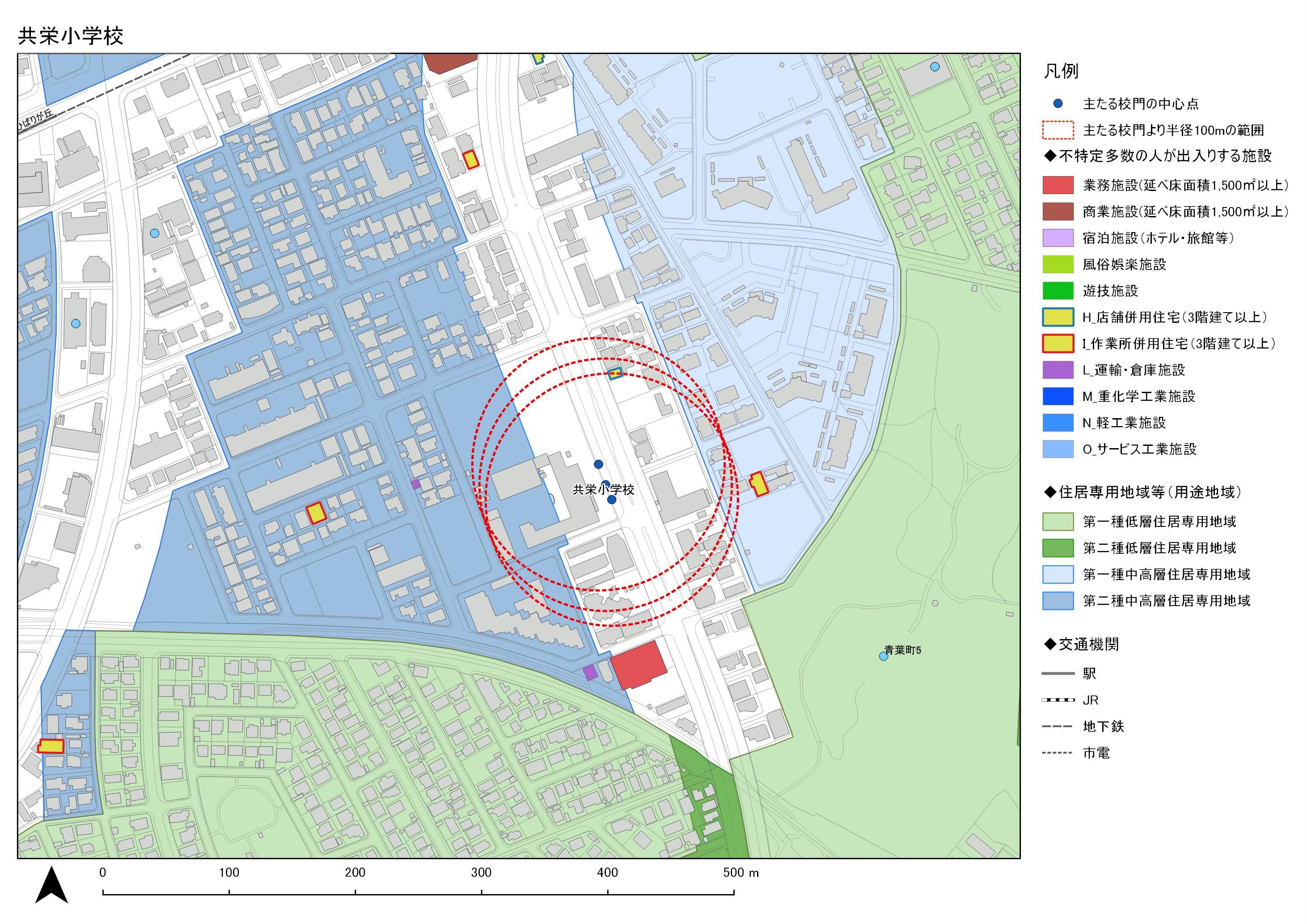Click the 第一種中高層住居専用地域 pale blue swatch
Image resolution: width=1307 pixels, height=924 pixels.
coord(1057,574)
